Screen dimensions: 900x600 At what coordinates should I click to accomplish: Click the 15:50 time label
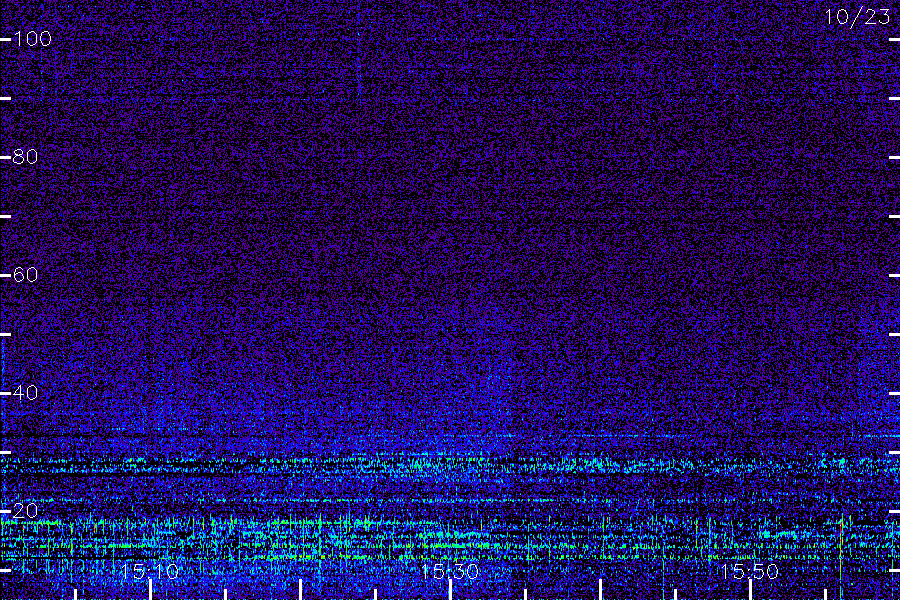pyautogui.click(x=750, y=571)
